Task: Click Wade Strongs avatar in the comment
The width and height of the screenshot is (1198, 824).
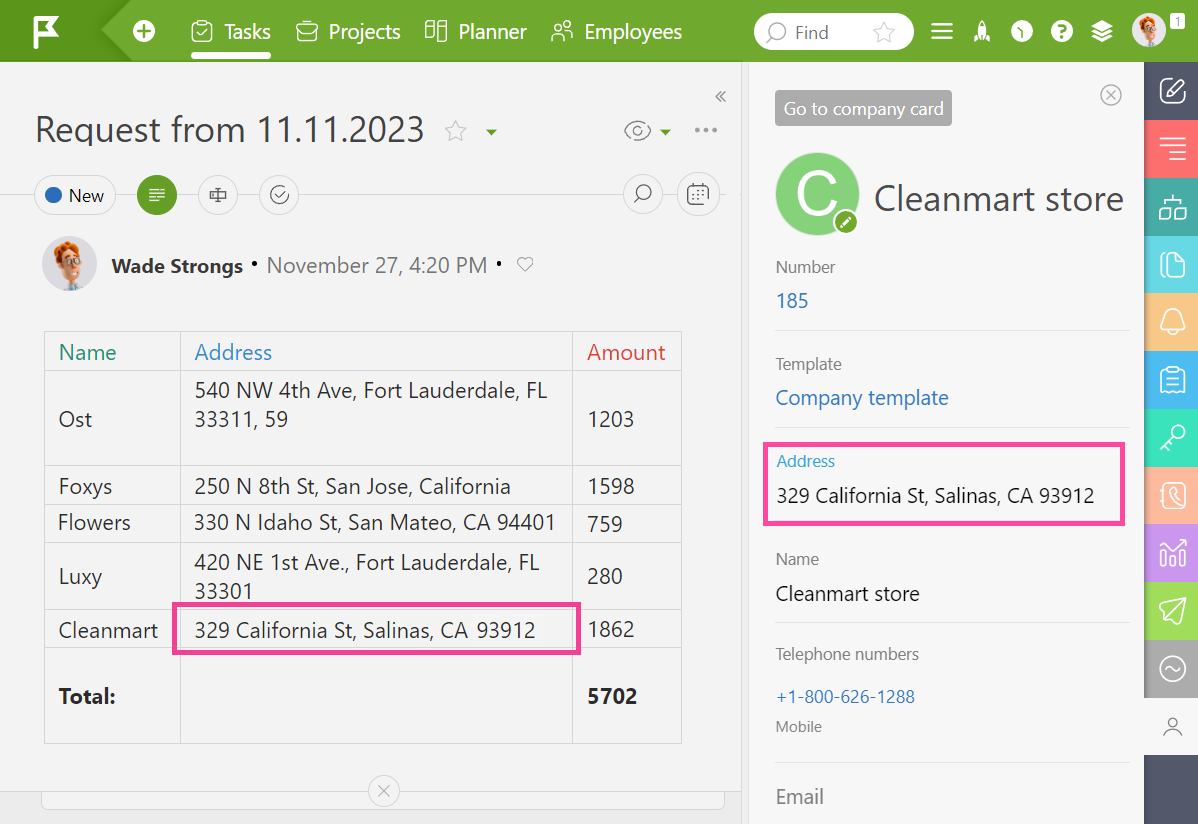Action: pos(69,264)
